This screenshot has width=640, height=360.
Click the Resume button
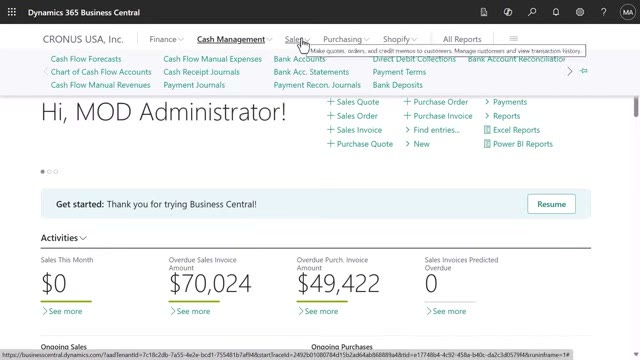(551, 204)
